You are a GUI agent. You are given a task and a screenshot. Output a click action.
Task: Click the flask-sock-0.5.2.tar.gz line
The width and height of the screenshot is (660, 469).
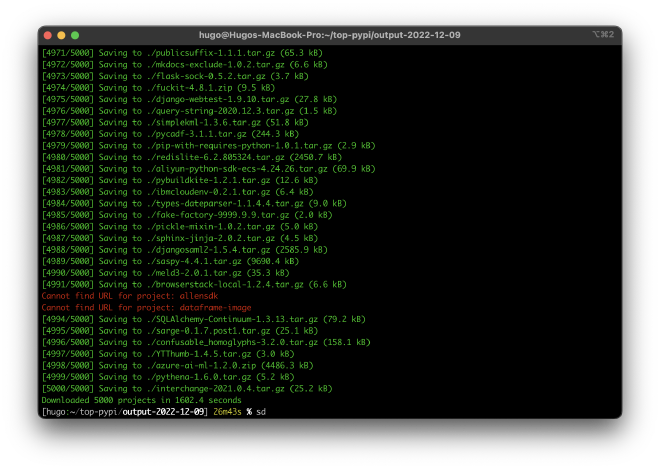[x=175, y=76]
